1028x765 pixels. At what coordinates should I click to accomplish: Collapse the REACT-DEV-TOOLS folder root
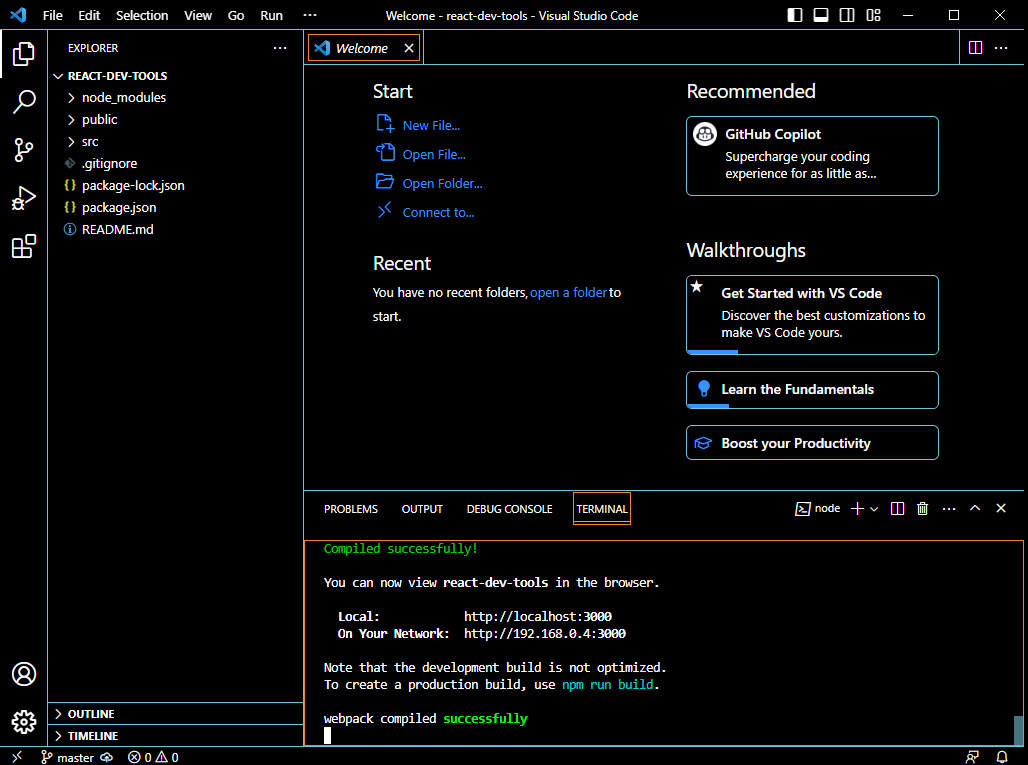(x=176, y=76)
